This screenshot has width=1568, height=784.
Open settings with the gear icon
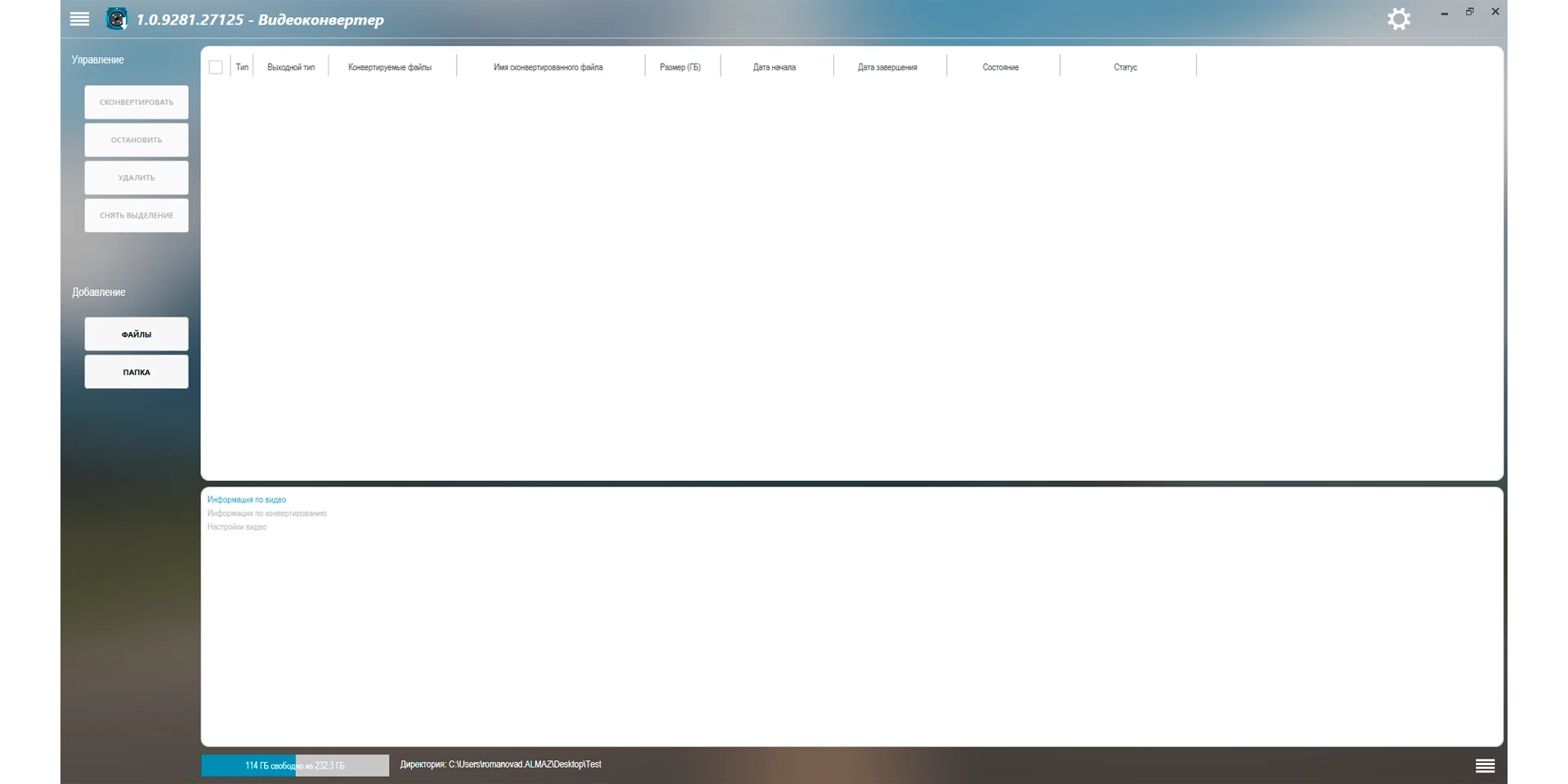(1398, 19)
